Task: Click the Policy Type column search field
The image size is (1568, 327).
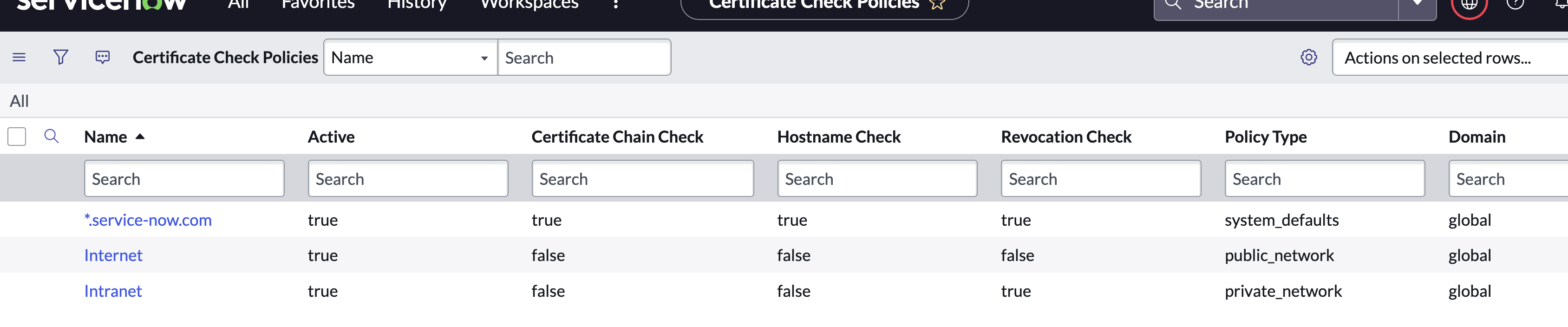Action: coord(1324,179)
